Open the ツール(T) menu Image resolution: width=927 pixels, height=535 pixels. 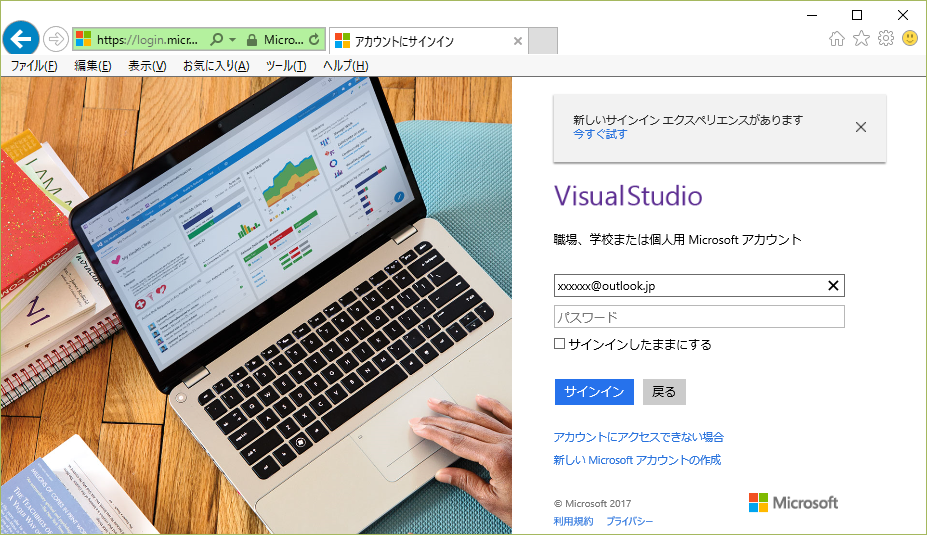click(x=286, y=66)
